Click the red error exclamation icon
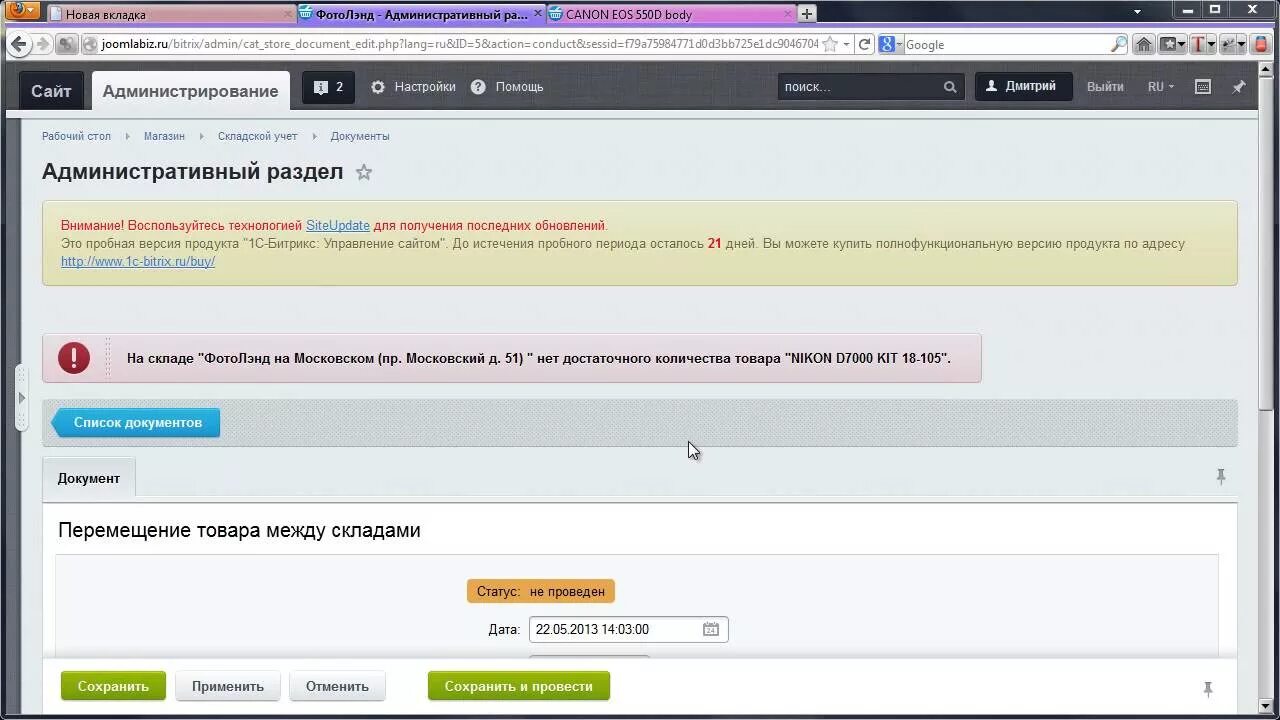Screen dimensions: 1280x720 pyautogui.click(x=74, y=358)
